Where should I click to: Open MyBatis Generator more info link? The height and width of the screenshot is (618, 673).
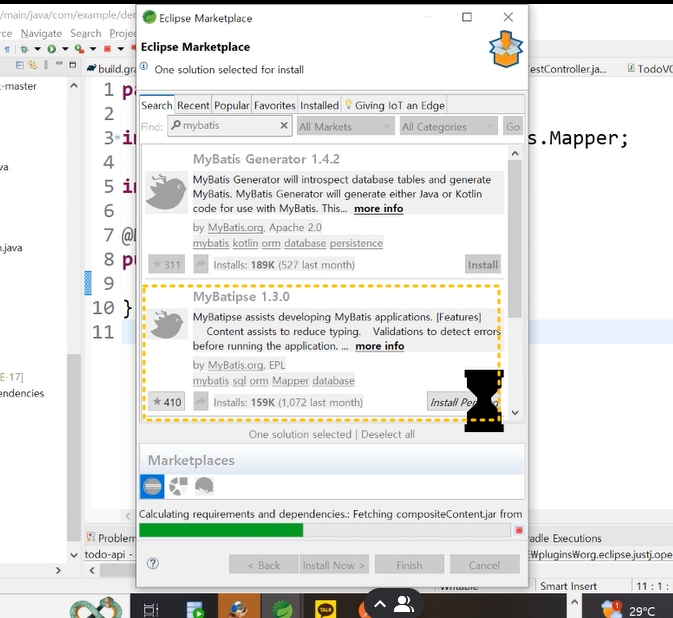379,209
